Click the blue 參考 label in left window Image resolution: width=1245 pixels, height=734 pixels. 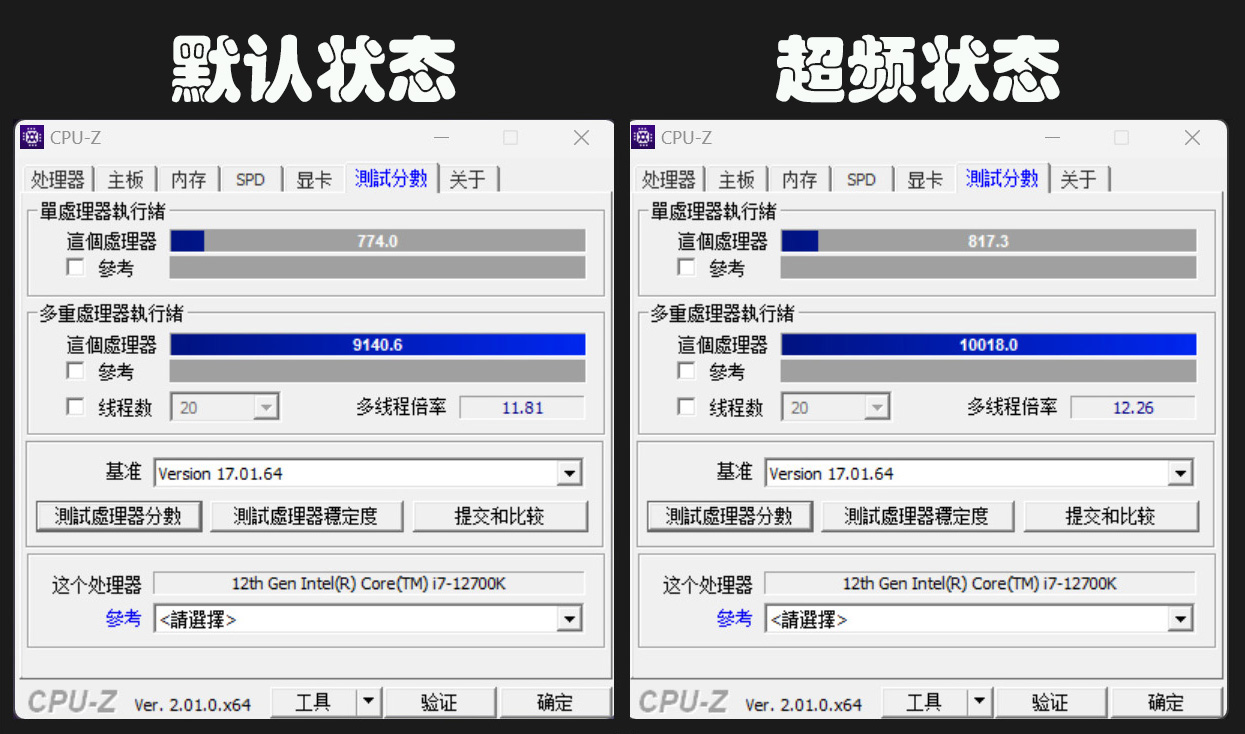[x=123, y=618]
